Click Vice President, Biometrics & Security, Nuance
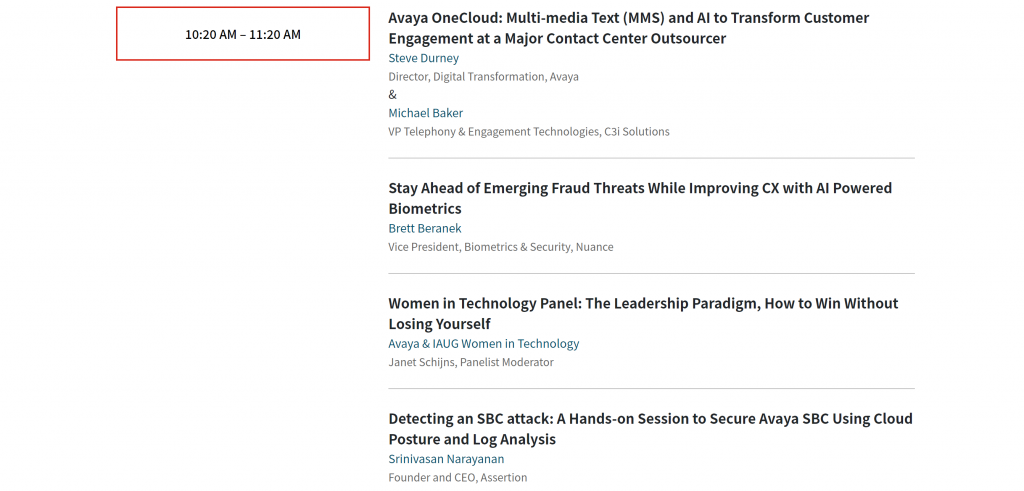 [x=501, y=247]
